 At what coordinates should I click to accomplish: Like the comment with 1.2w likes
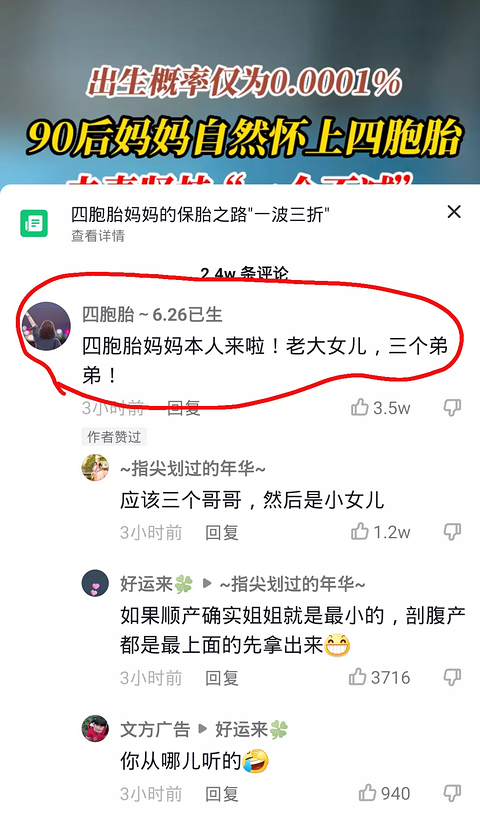(x=360, y=532)
